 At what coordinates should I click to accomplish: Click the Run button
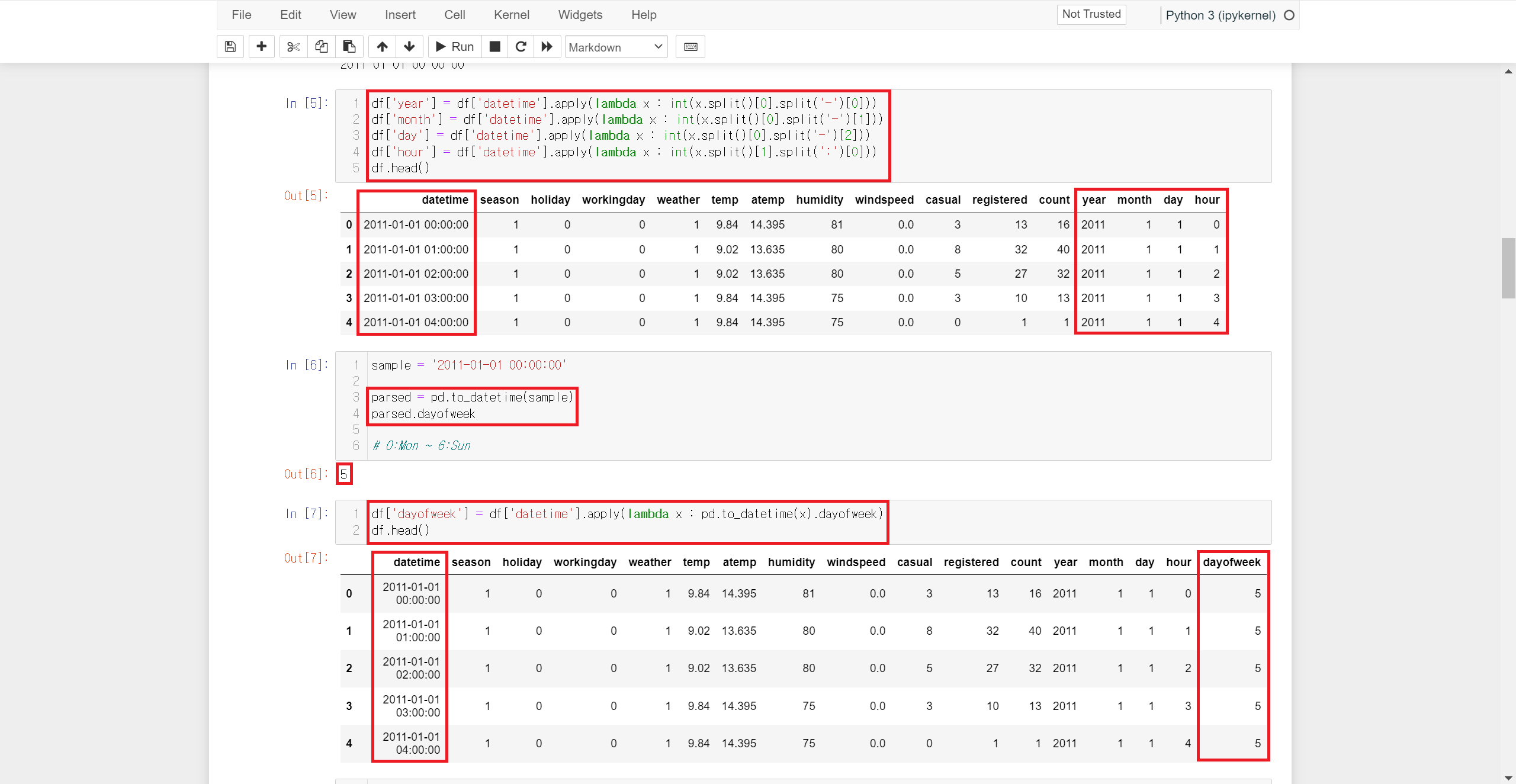455,47
